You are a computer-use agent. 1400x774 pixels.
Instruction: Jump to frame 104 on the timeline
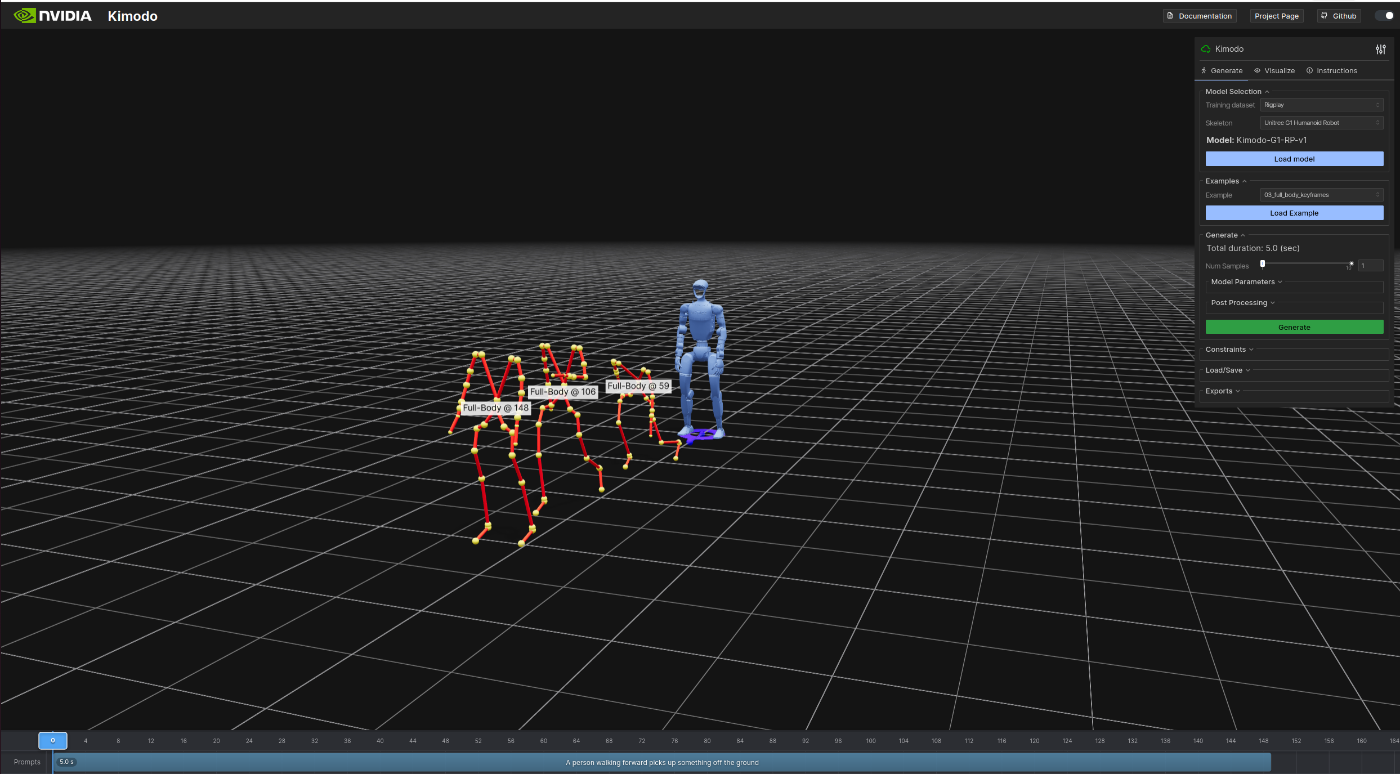pyautogui.click(x=903, y=741)
